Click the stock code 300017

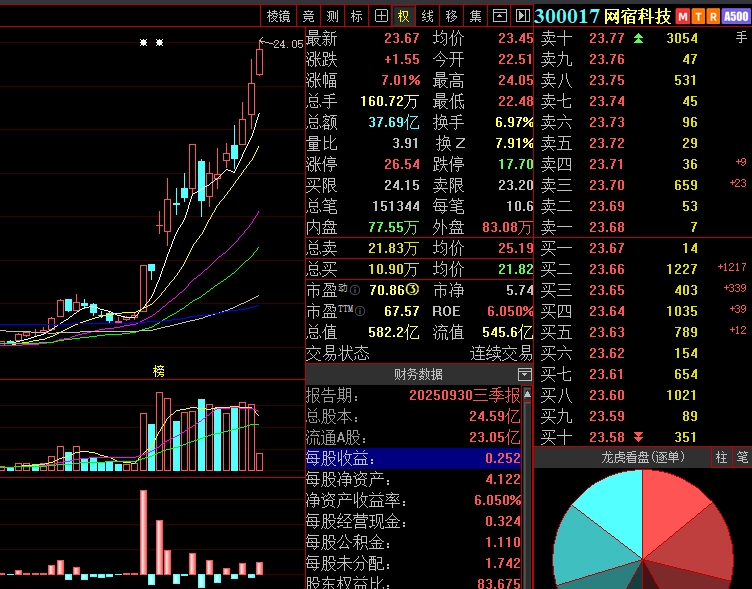click(x=566, y=16)
